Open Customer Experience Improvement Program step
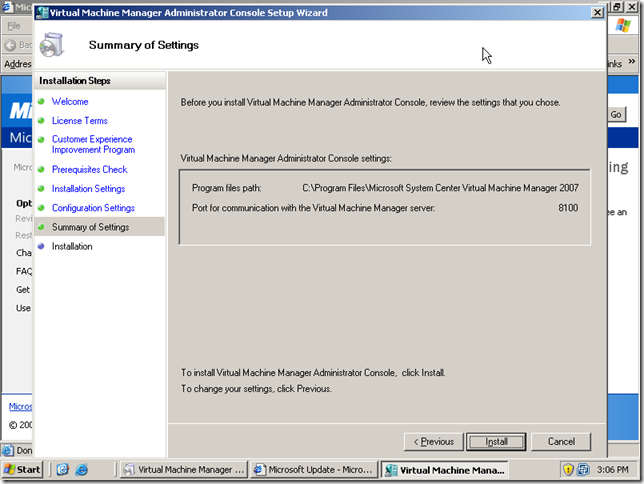Screen dimensions: 644x484 coord(93,145)
